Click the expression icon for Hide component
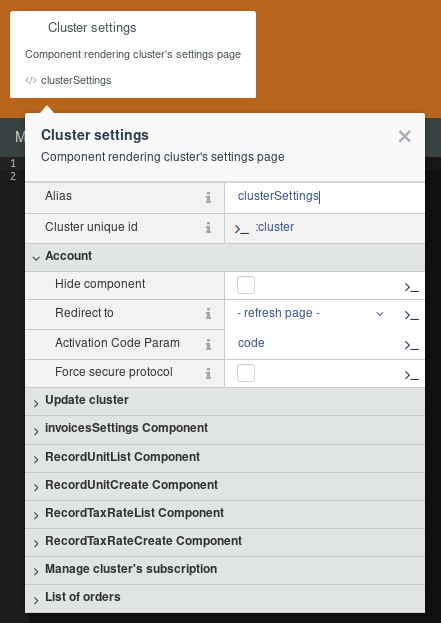Screen dimensions: 441x623 pyautogui.click(x=412, y=287)
